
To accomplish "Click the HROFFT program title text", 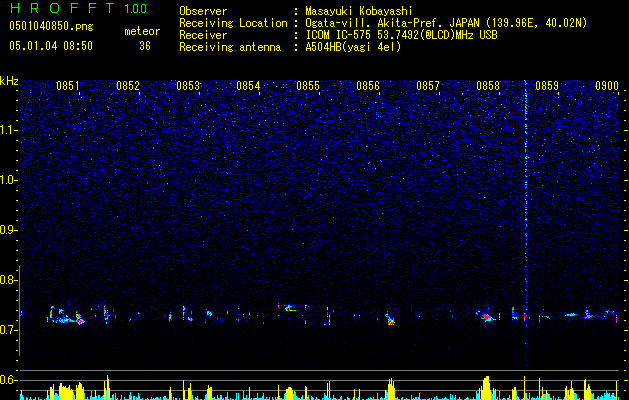I will point(61,8).
